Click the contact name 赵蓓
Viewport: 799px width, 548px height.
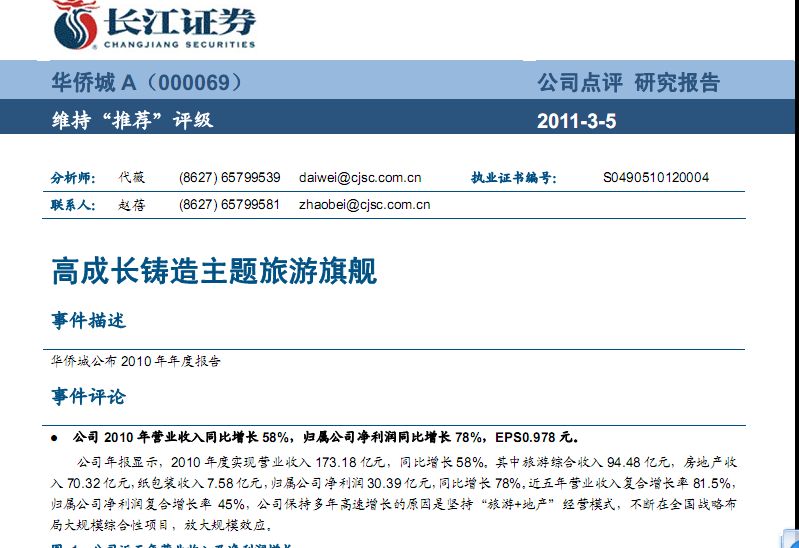tap(131, 205)
